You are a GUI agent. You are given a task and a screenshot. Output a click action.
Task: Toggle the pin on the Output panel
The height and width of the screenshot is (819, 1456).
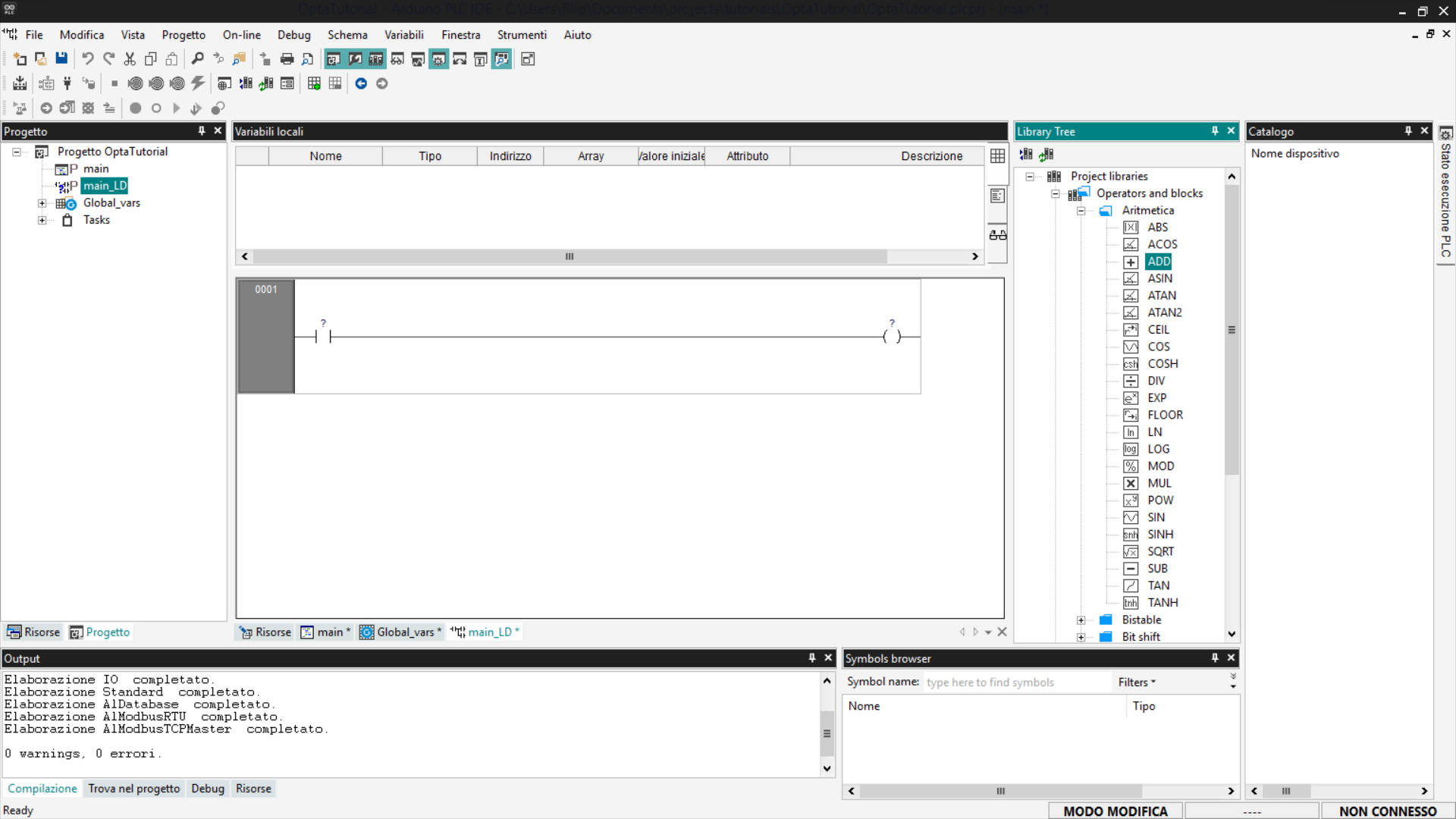pyautogui.click(x=812, y=658)
